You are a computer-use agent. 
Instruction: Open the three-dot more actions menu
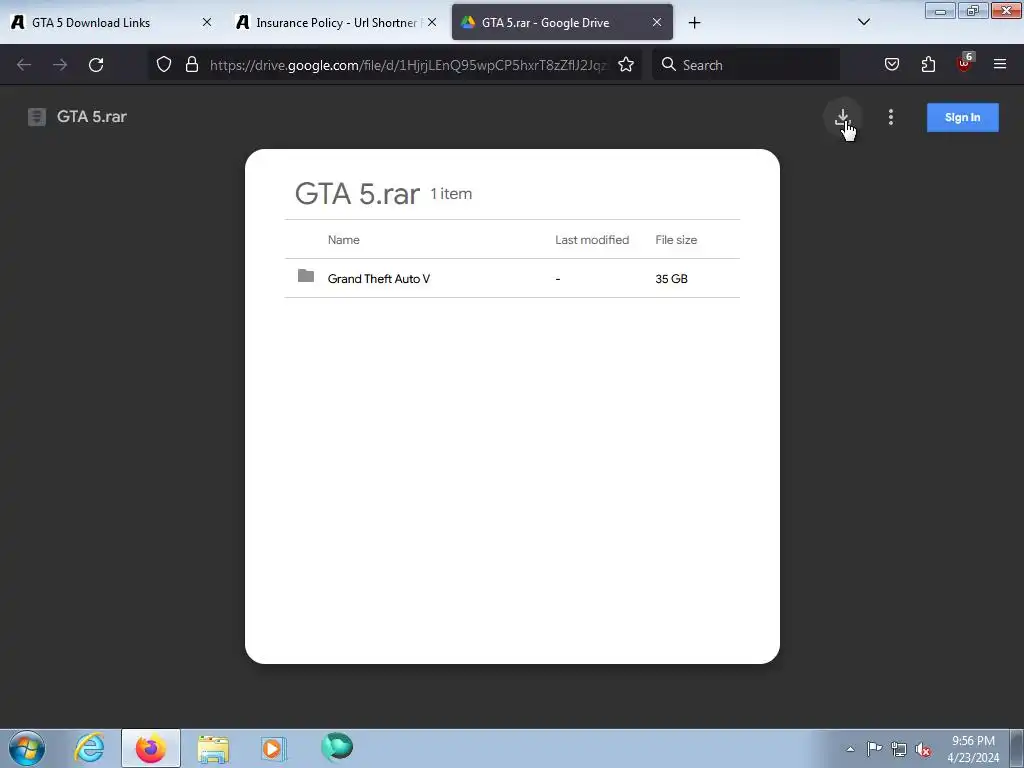(891, 117)
